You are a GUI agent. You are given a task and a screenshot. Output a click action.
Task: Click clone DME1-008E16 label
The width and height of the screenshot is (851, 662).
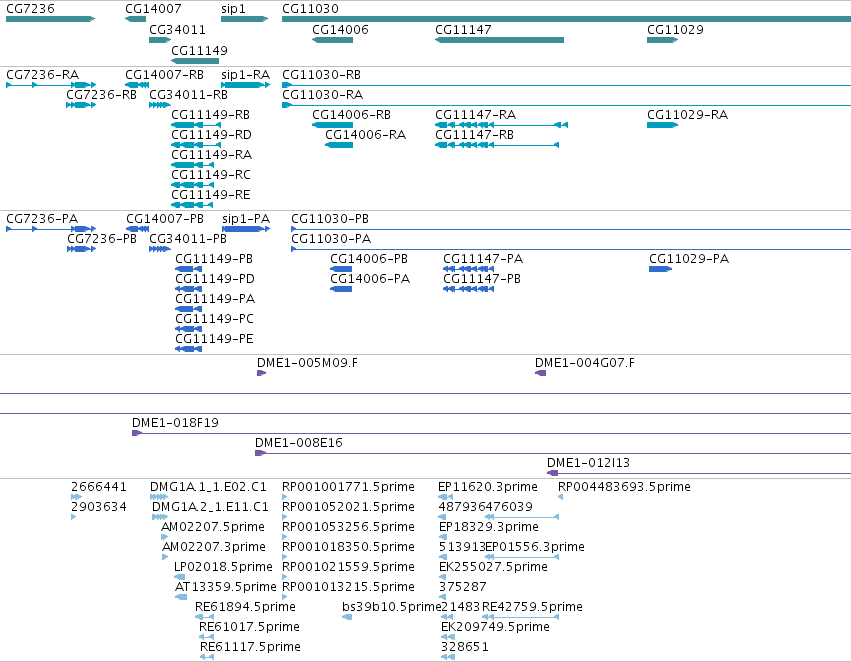click(299, 443)
